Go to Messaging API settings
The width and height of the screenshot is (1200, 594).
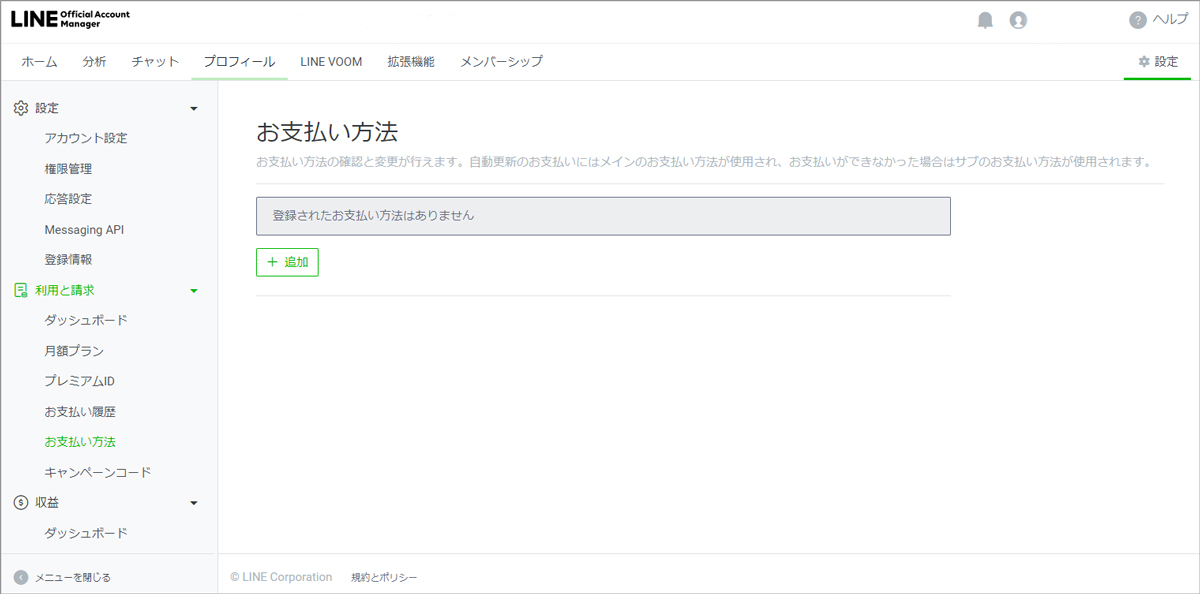(x=84, y=230)
